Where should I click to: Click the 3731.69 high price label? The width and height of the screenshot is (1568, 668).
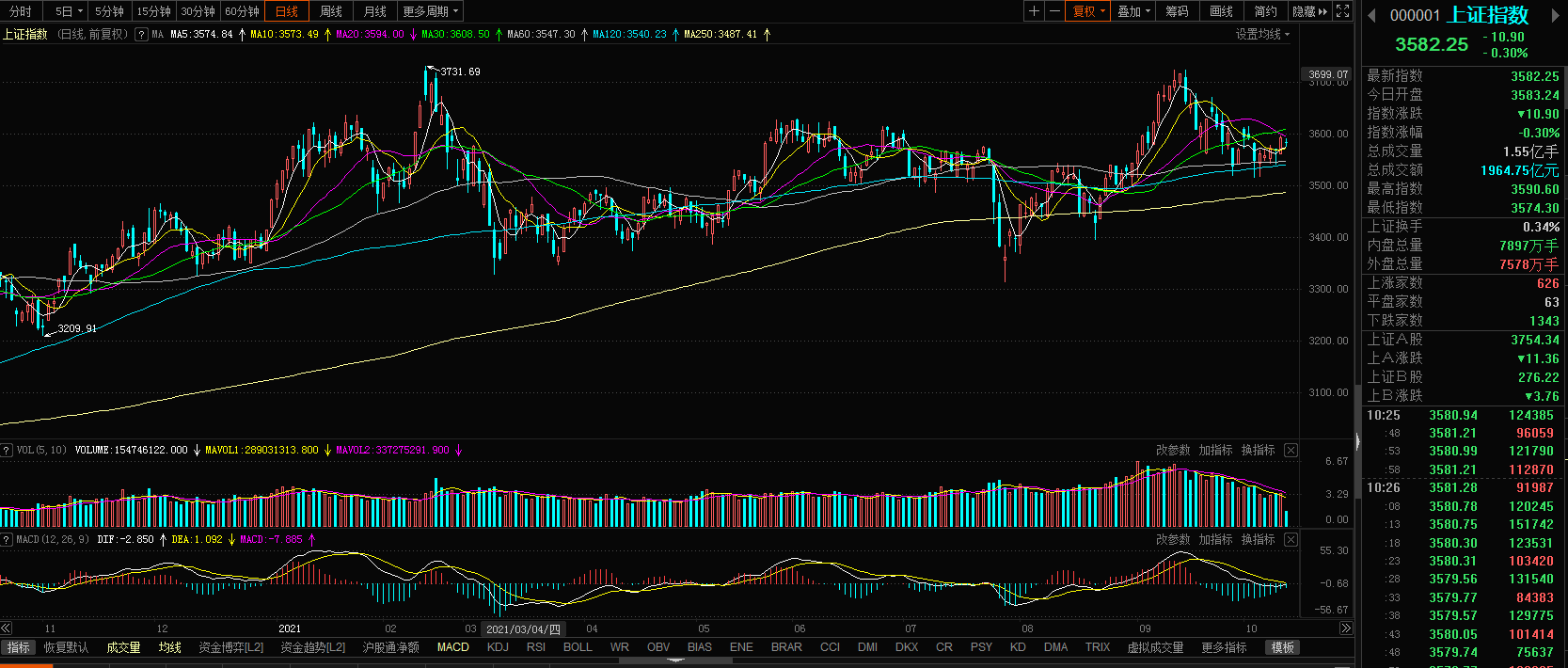[x=460, y=72]
